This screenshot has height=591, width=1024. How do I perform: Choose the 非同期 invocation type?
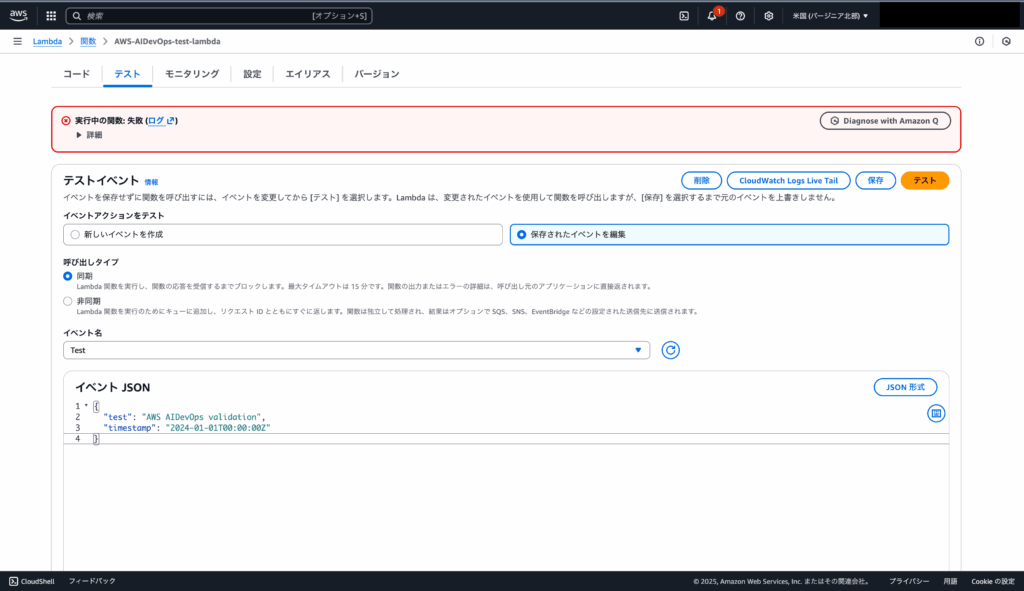[68, 300]
